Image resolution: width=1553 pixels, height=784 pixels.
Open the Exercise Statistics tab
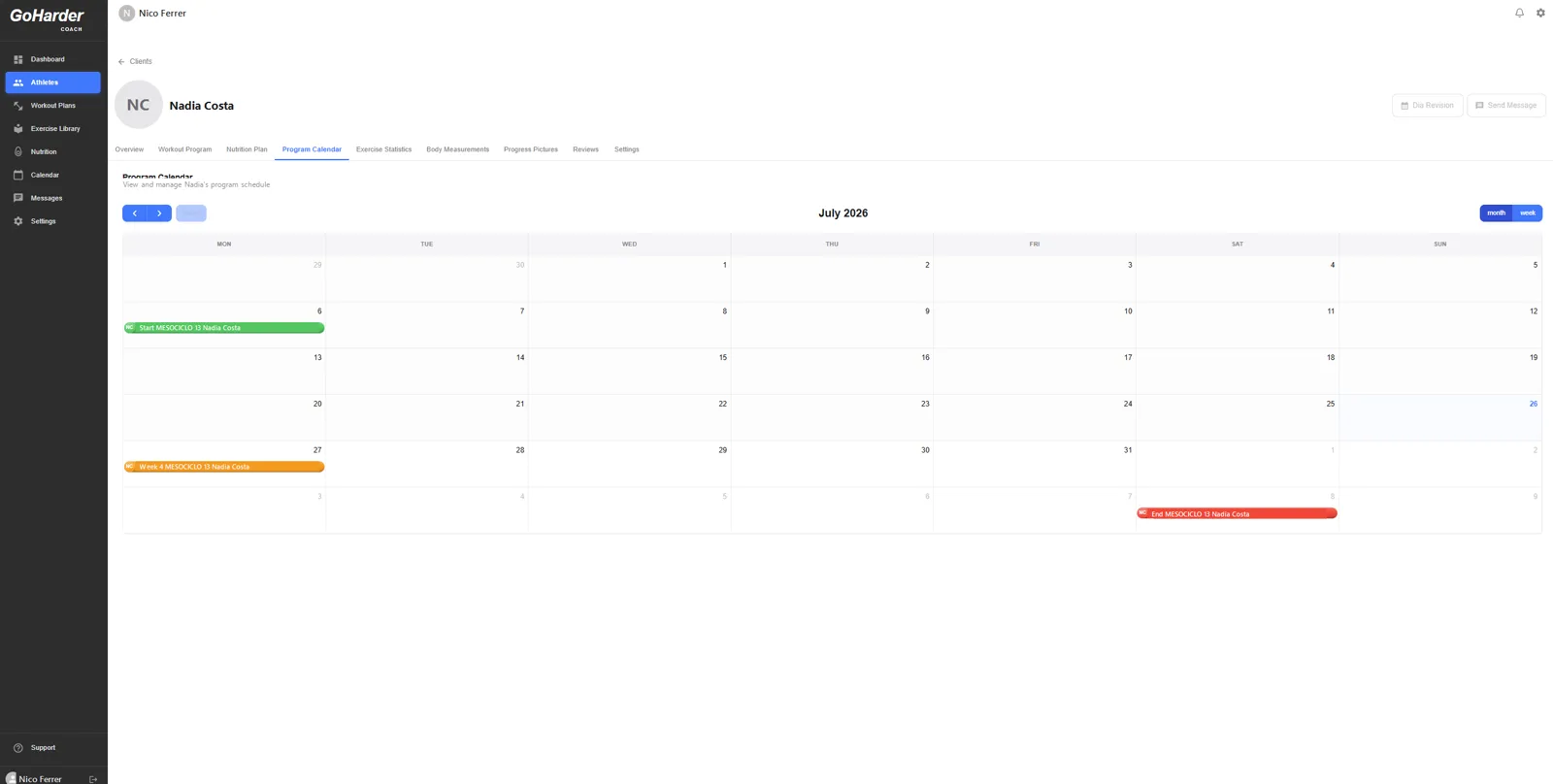[x=383, y=149]
